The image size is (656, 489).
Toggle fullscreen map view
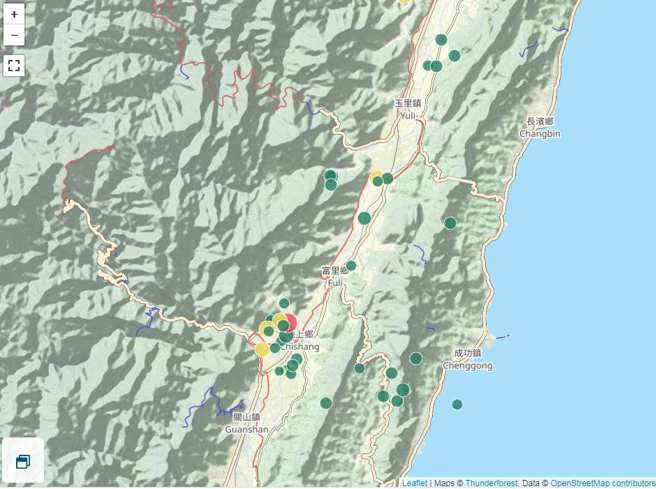tap(14, 66)
